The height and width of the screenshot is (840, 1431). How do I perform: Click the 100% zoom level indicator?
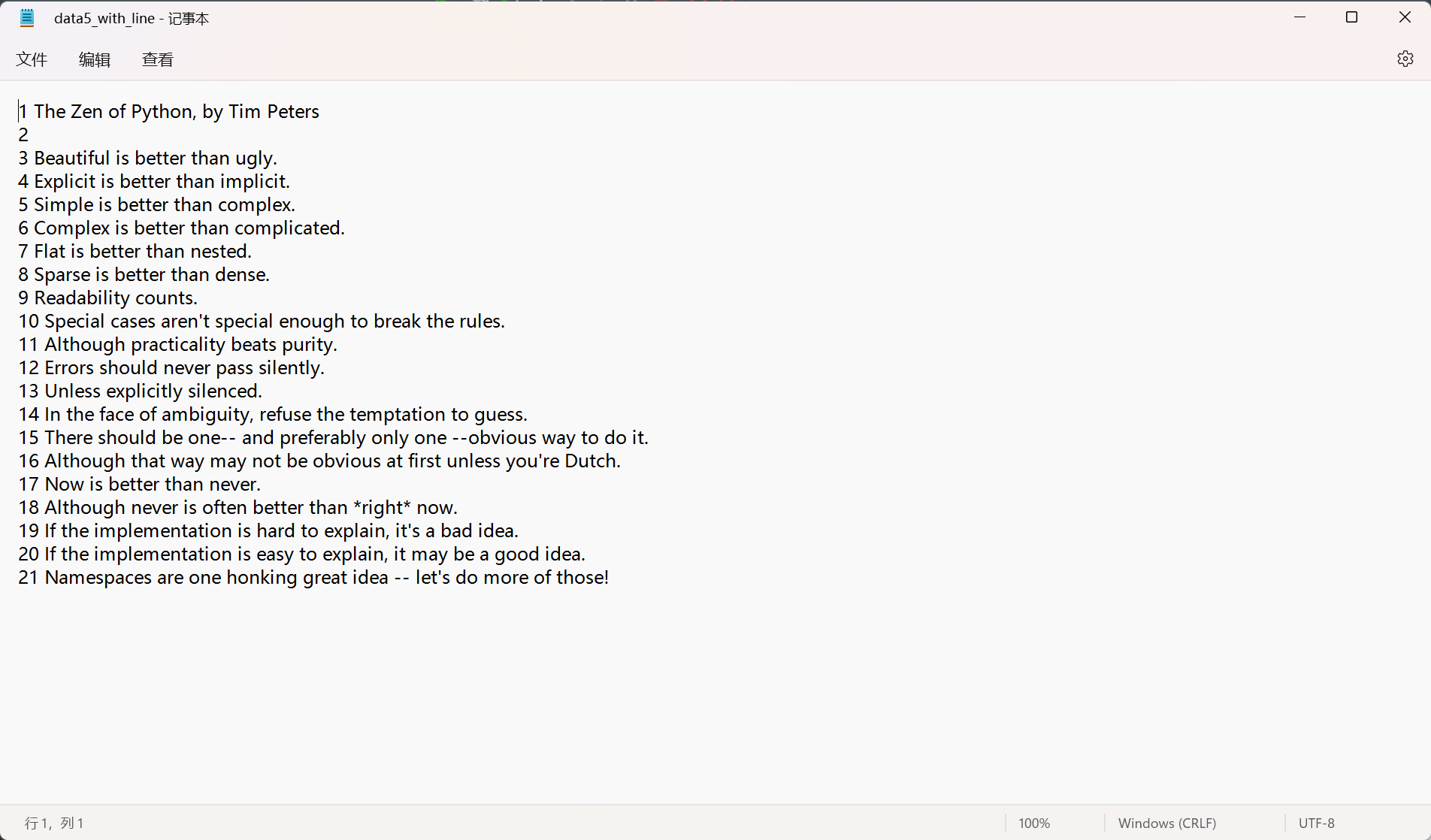pyautogui.click(x=1033, y=823)
